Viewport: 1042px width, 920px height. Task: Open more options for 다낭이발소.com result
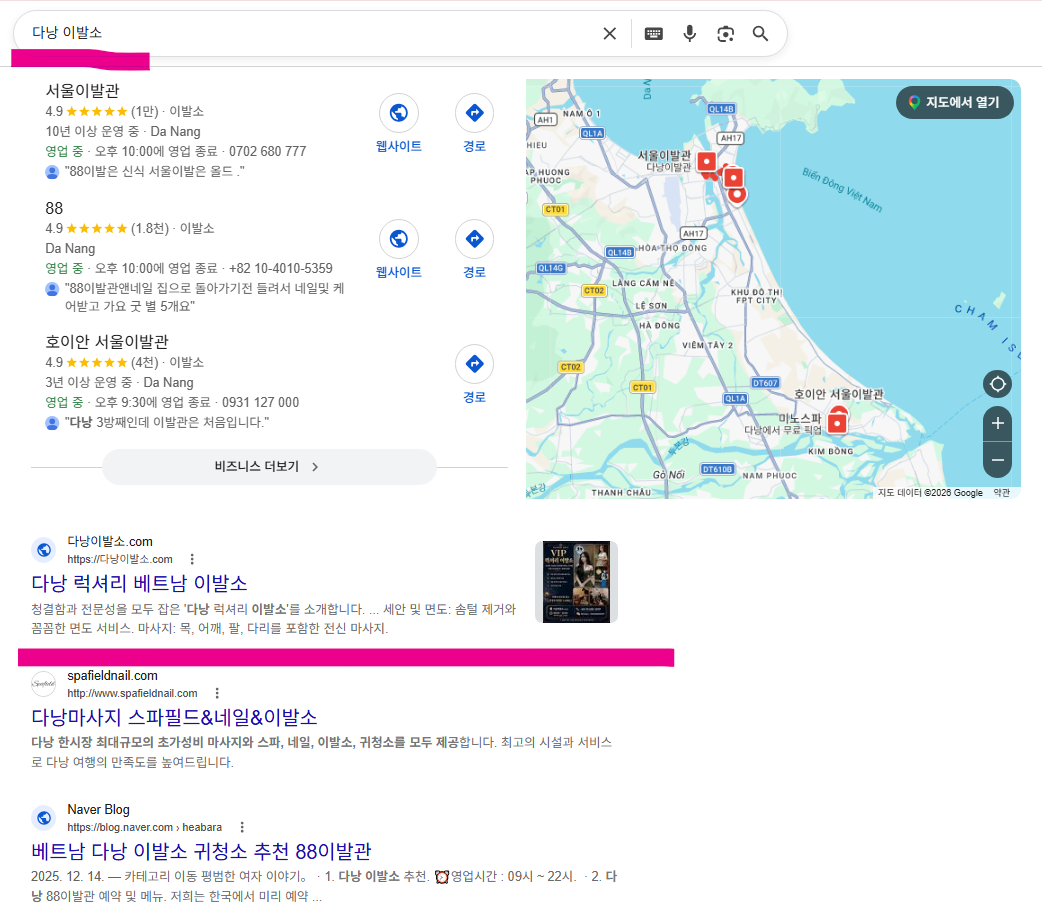[x=192, y=559]
